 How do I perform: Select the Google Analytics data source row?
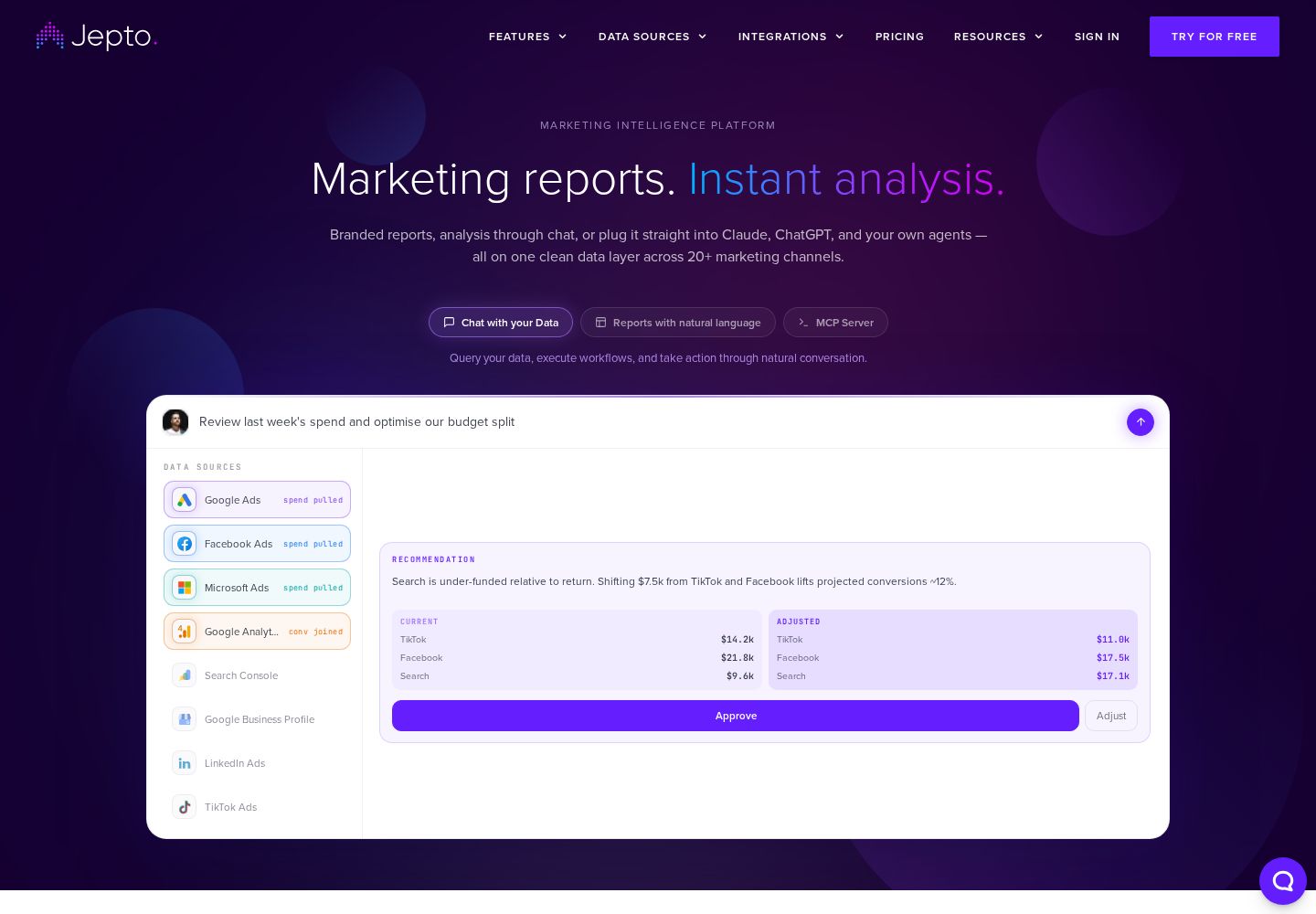[x=257, y=632]
